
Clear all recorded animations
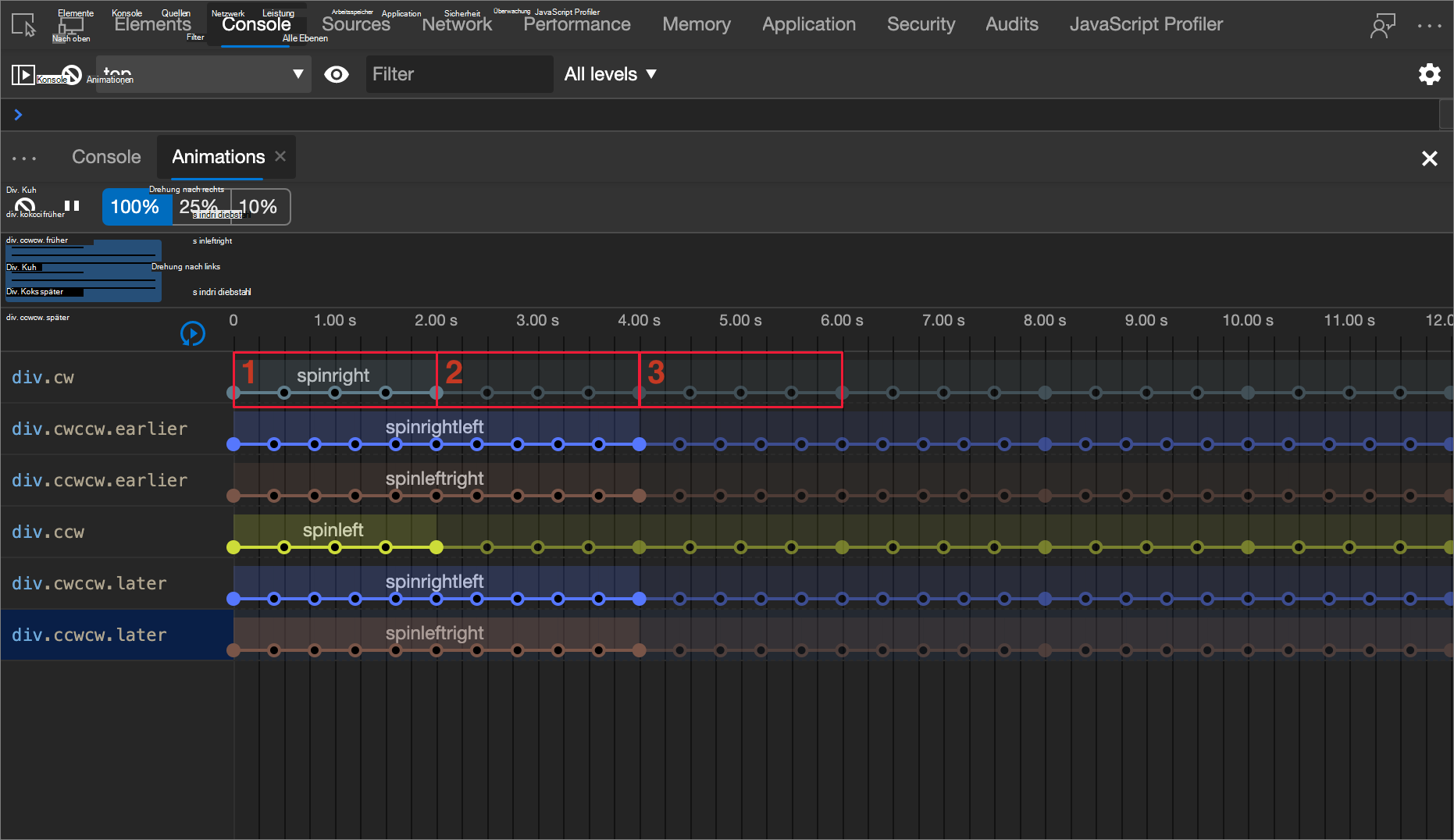(23, 206)
